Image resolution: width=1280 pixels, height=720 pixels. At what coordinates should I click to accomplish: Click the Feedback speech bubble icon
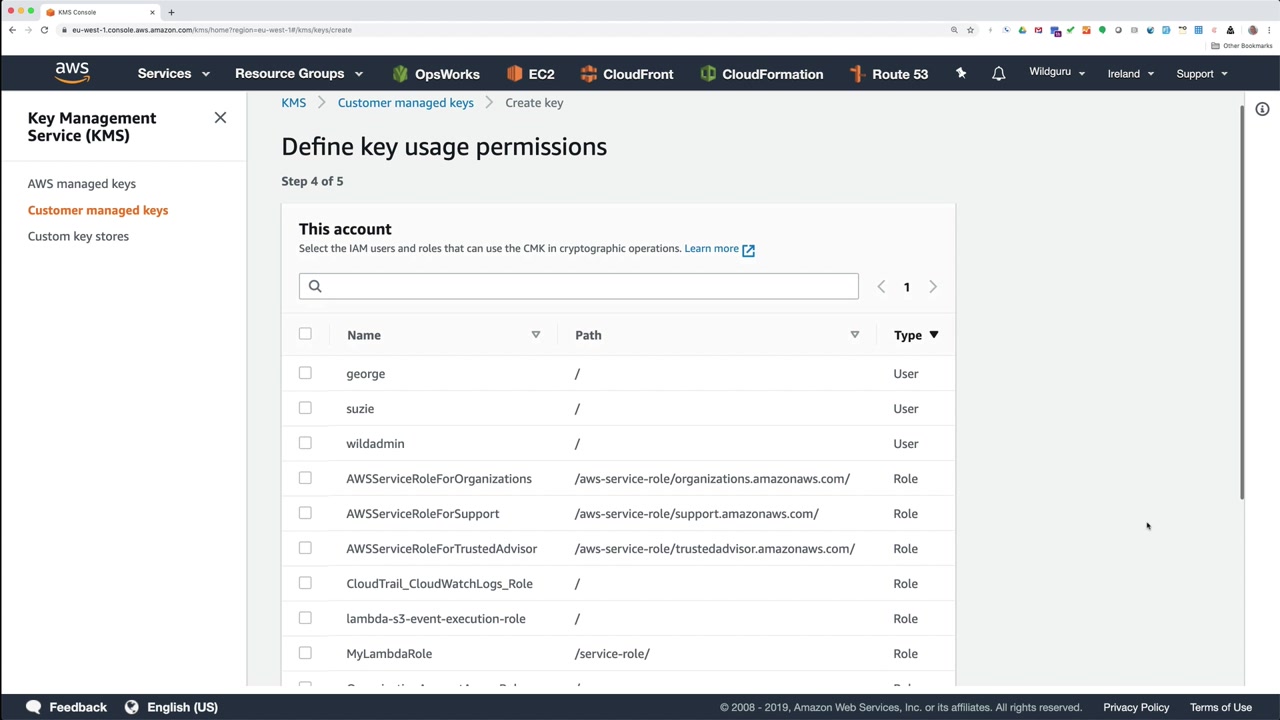34,707
